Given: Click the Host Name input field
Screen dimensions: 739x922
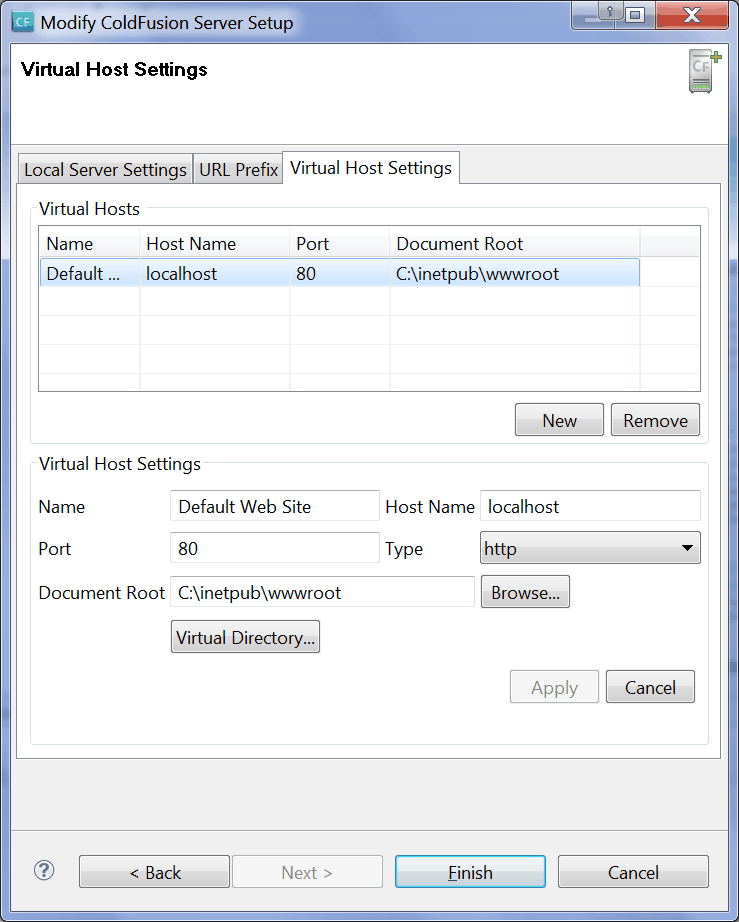Looking at the screenshot, I should (x=590, y=506).
